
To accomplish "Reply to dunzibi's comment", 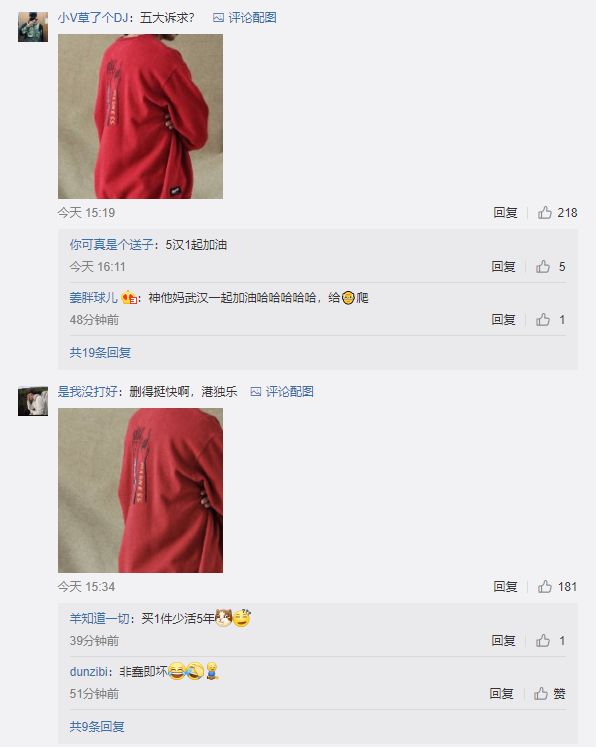I will 502,693.
